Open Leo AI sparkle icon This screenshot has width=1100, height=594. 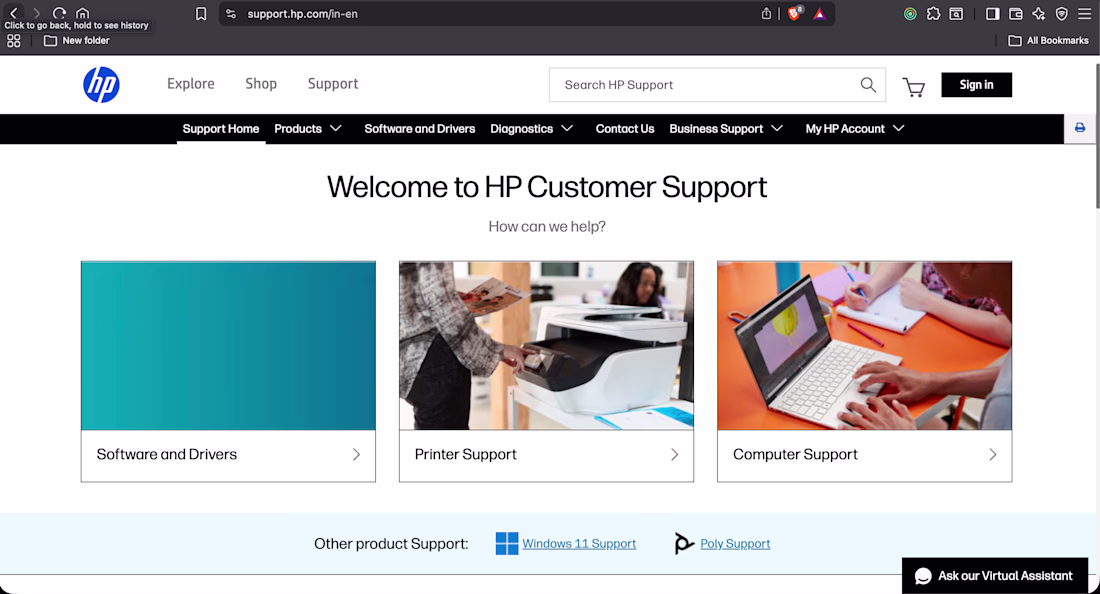coord(1038,13)
